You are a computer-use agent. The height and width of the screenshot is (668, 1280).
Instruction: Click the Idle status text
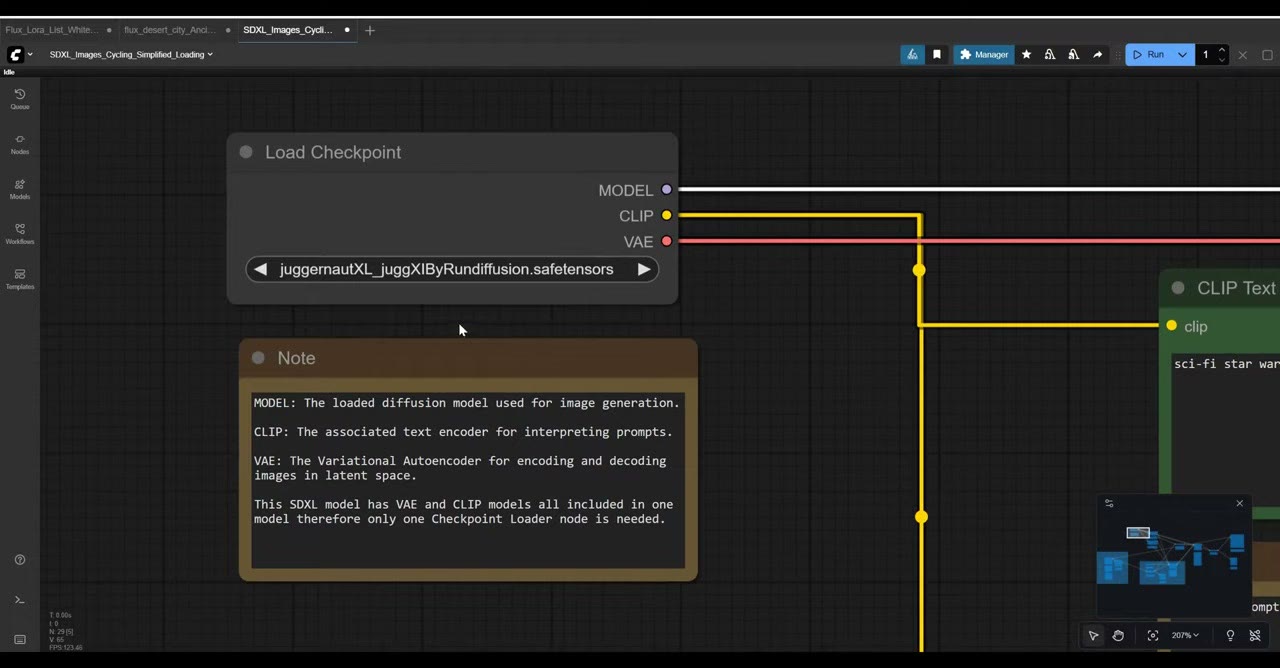click(x=9, y=71)
